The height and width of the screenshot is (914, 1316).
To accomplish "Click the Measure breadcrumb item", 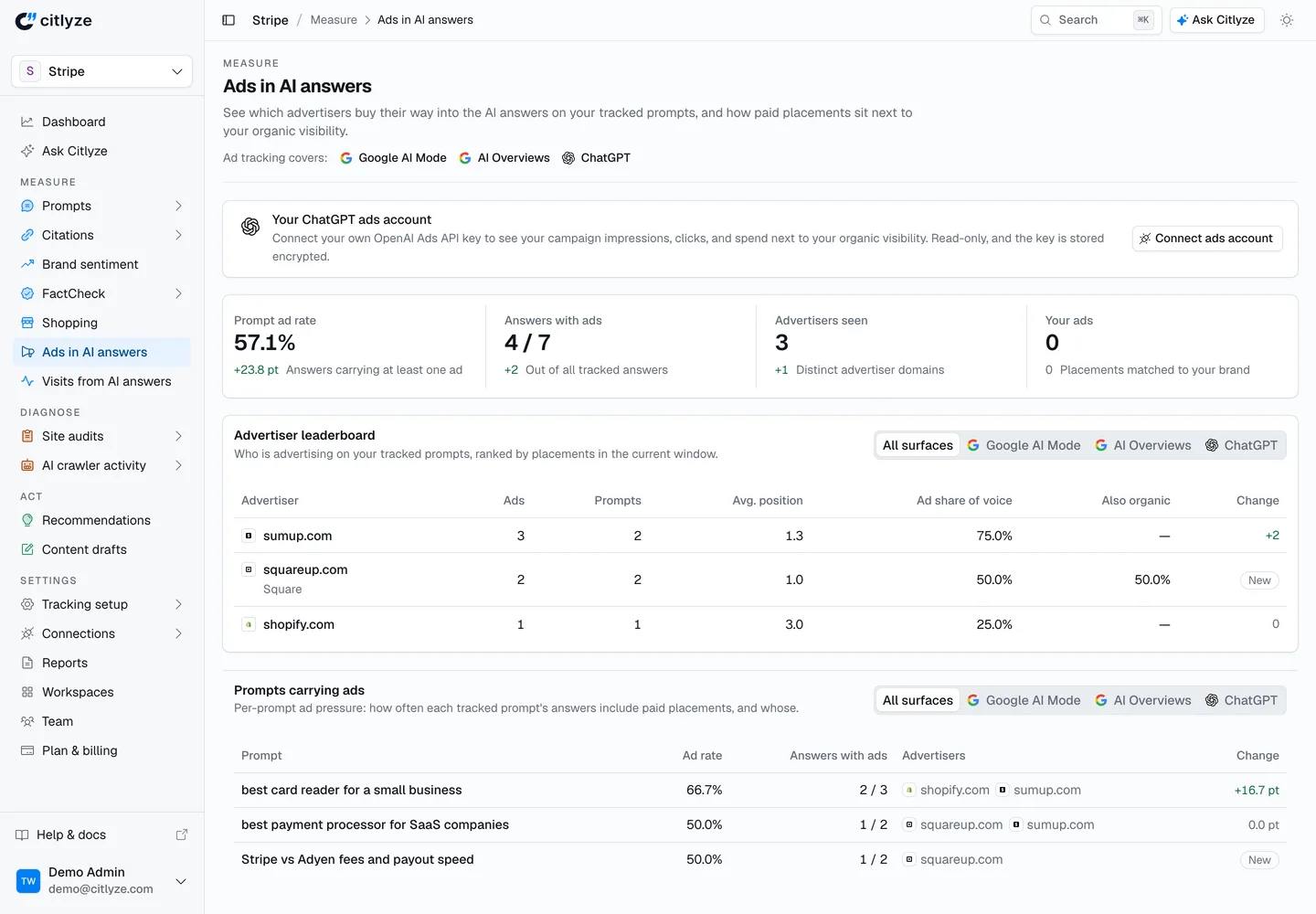I will pos(334,20).
